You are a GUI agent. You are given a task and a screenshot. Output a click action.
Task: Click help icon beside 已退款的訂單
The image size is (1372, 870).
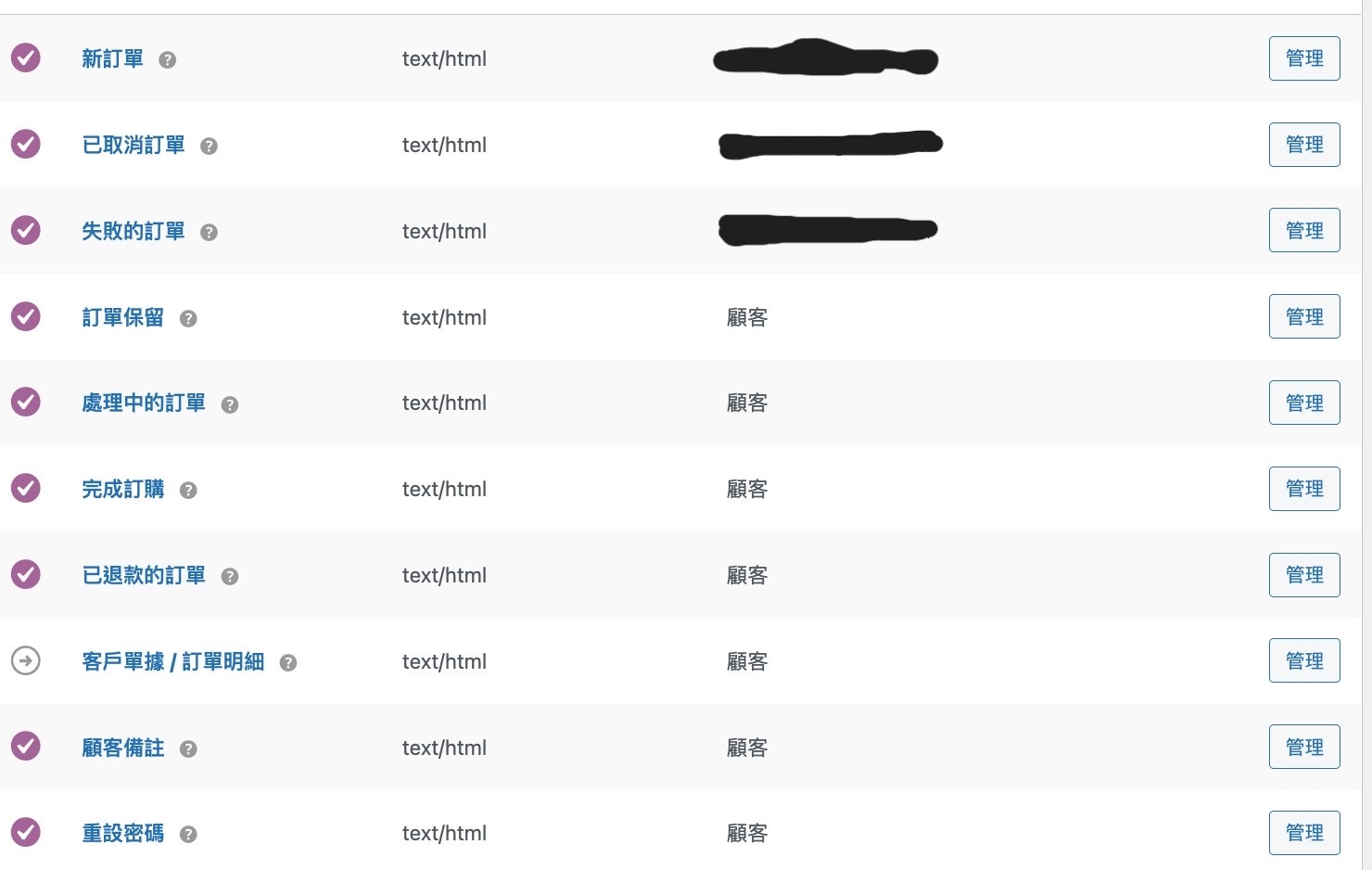pyautogui.click(x=230, y=577)
